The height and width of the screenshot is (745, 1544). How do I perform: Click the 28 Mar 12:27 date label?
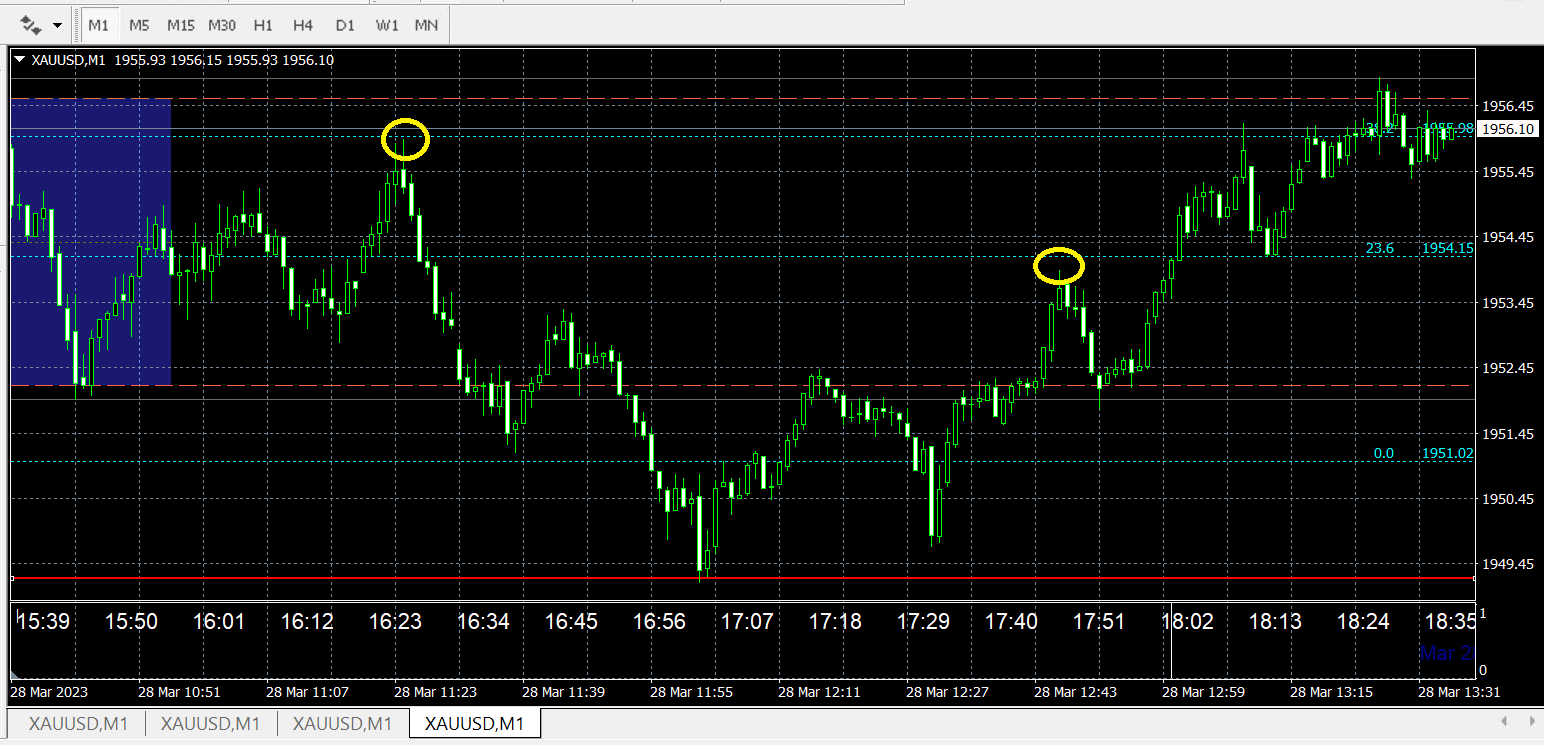pyautogui.click(x=947, y=692)
